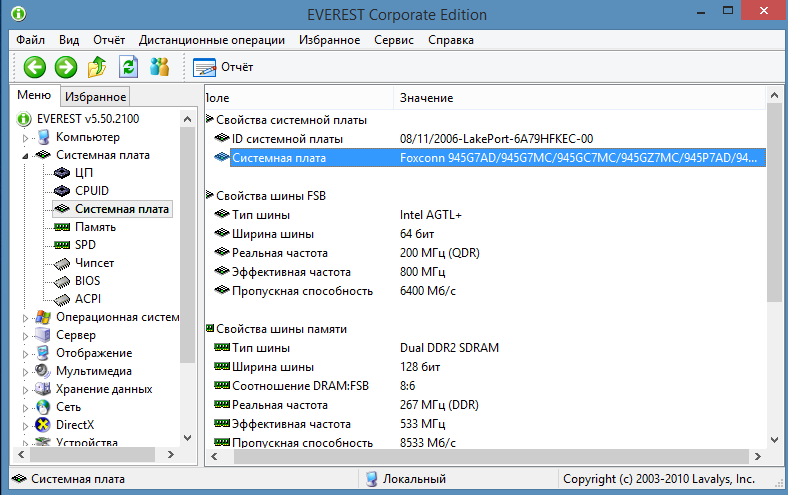Click the Отчёт report icon in toolbar
This screenshot has width=788, height=495.
(205, 67)
